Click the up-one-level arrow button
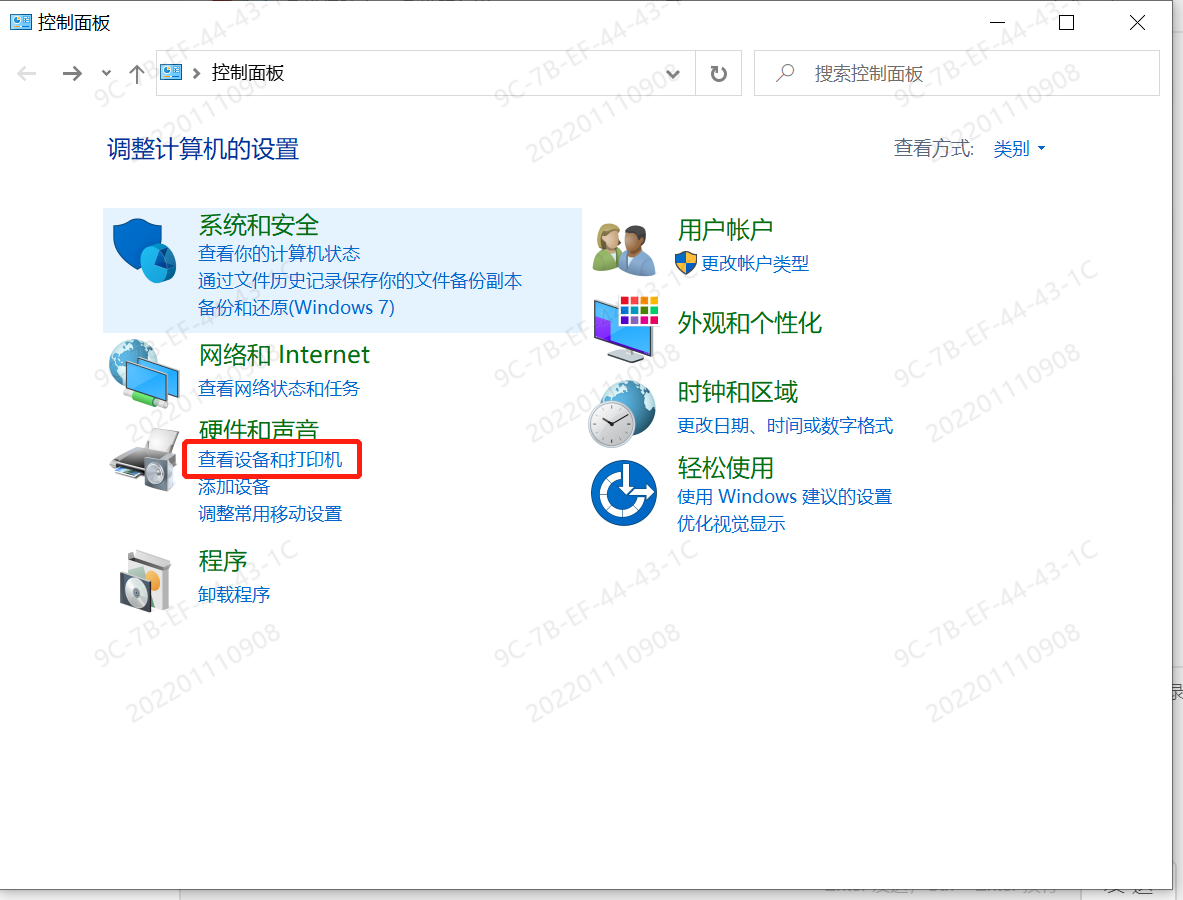The height and width of the screenshot is (900, 1183). tap(136, 72)
